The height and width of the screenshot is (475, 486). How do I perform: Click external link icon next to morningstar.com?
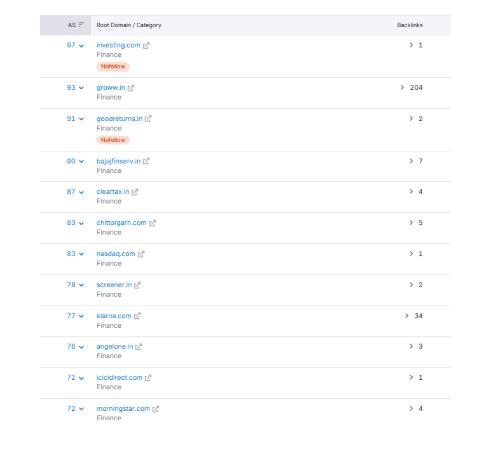[x=156, y=409]
